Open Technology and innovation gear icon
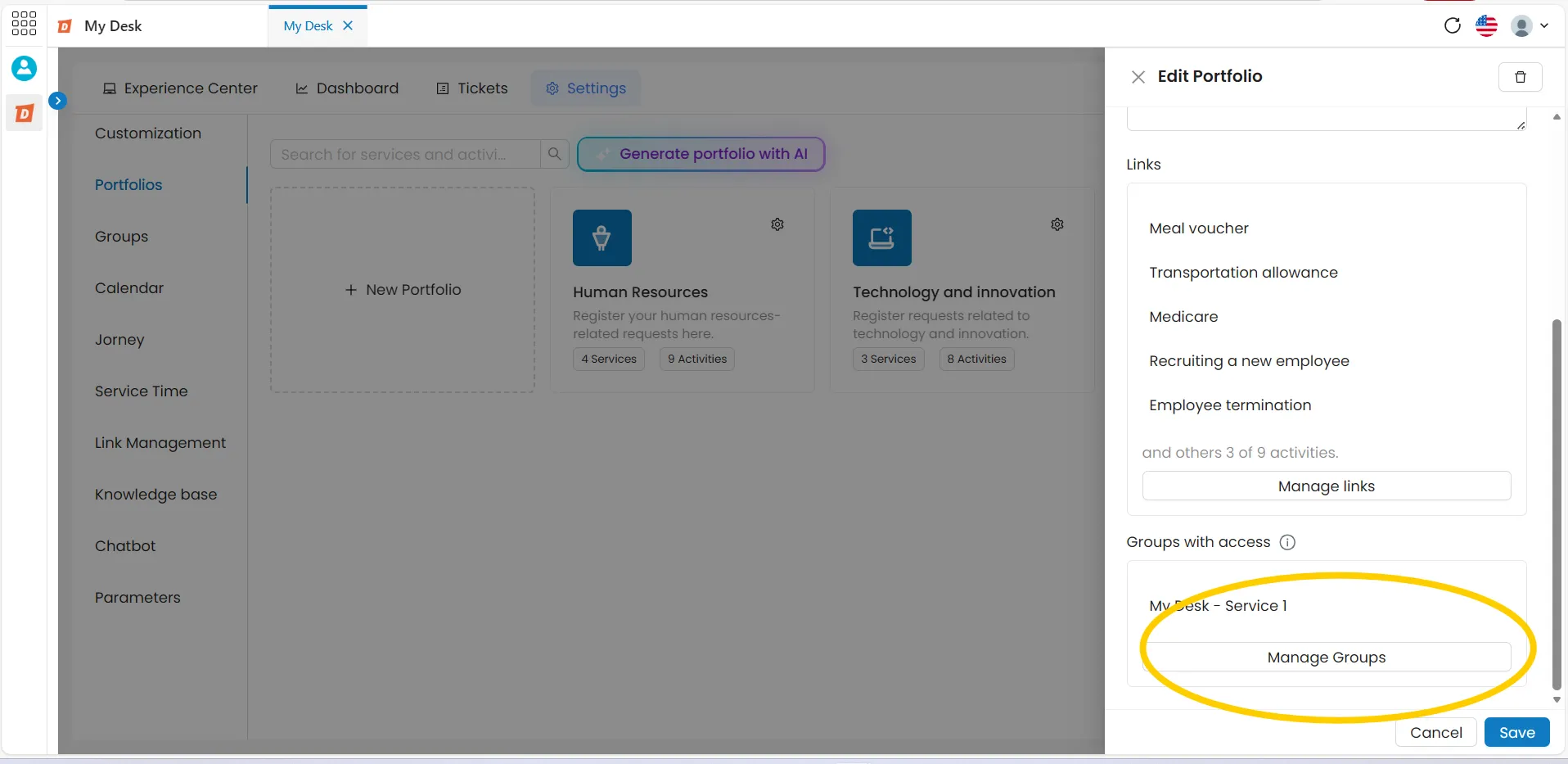This screenshot has height=764, width=1568. (1057, 224)
